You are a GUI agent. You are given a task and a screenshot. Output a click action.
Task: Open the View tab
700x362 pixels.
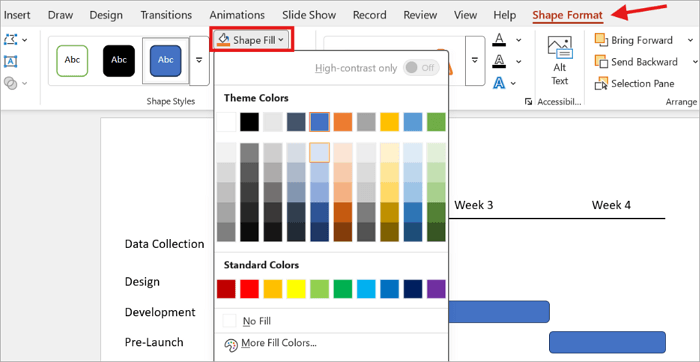click(x=465, y=15)
